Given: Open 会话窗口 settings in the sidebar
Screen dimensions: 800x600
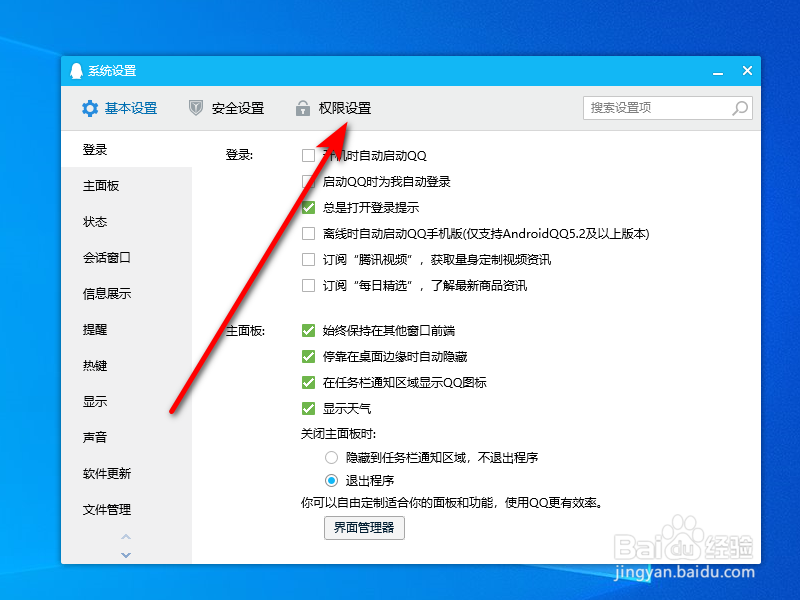Looking at the screenshot, I should click(x=127, y=258).
